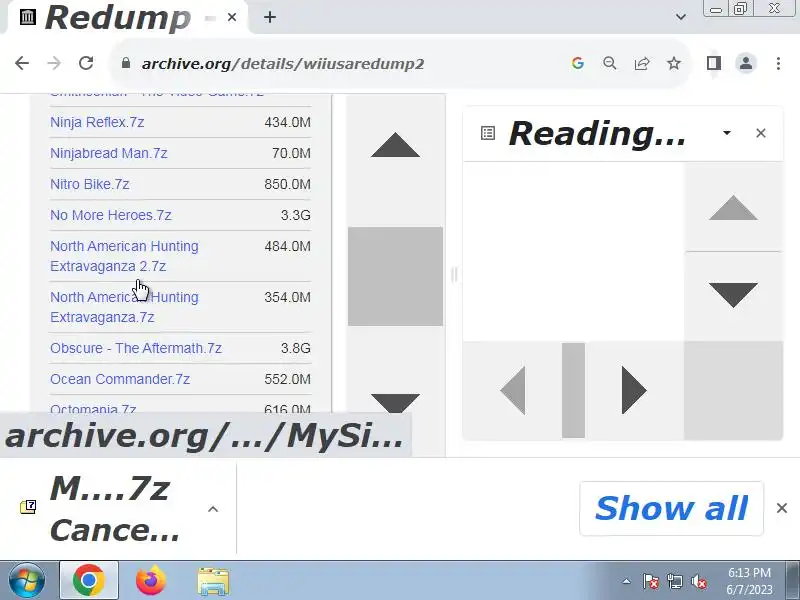
Task: Show hidden system tray icons
Action: click(x=627, y=581)
